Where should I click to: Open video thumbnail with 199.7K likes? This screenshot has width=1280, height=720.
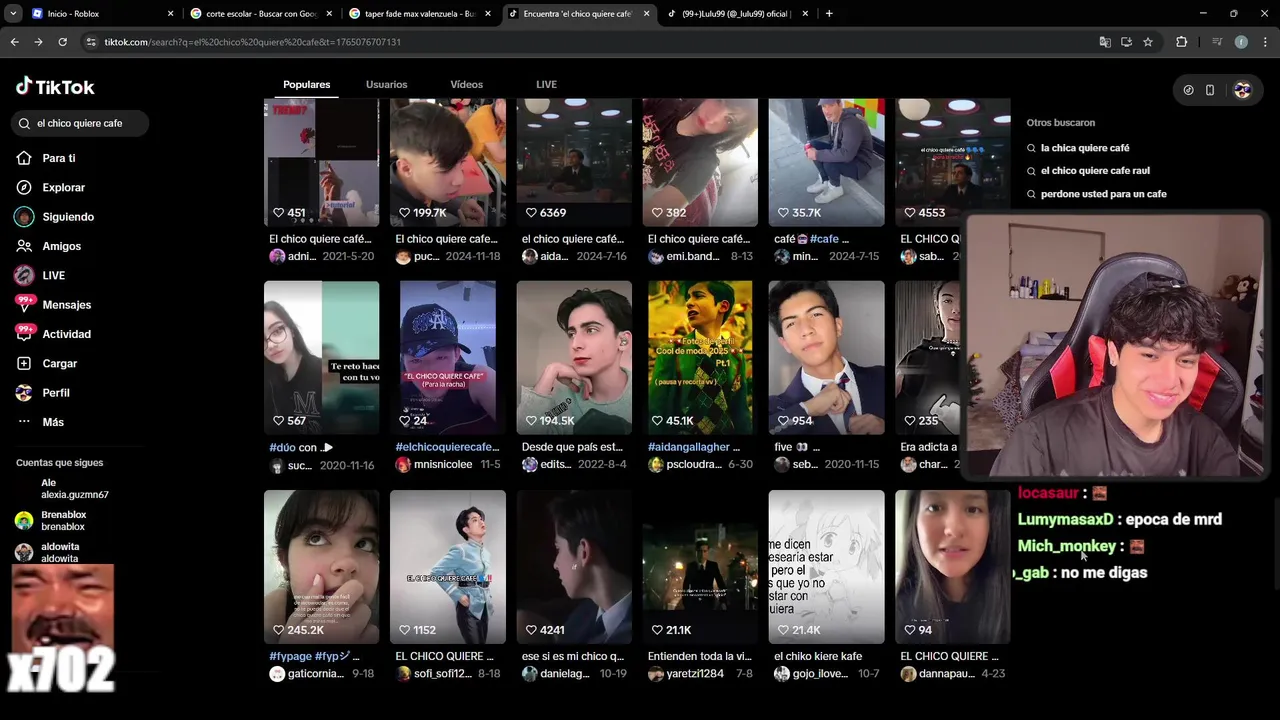pos(448,162)
